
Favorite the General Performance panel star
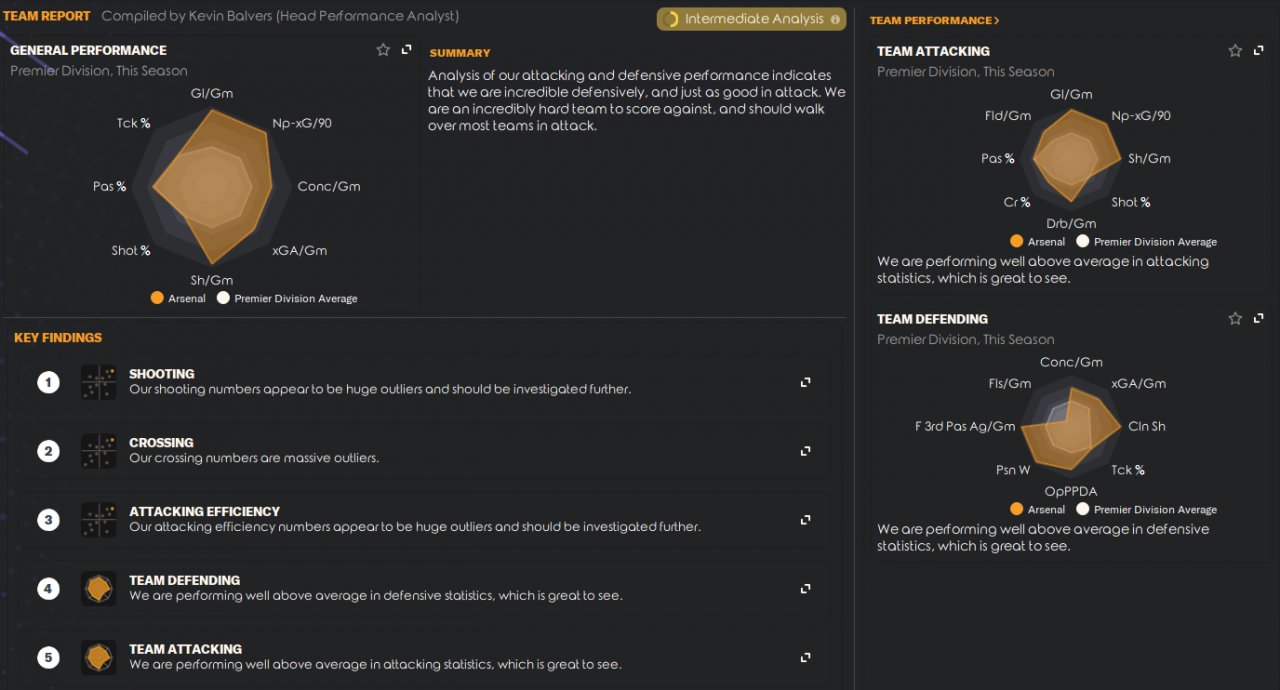pos(383,50)
